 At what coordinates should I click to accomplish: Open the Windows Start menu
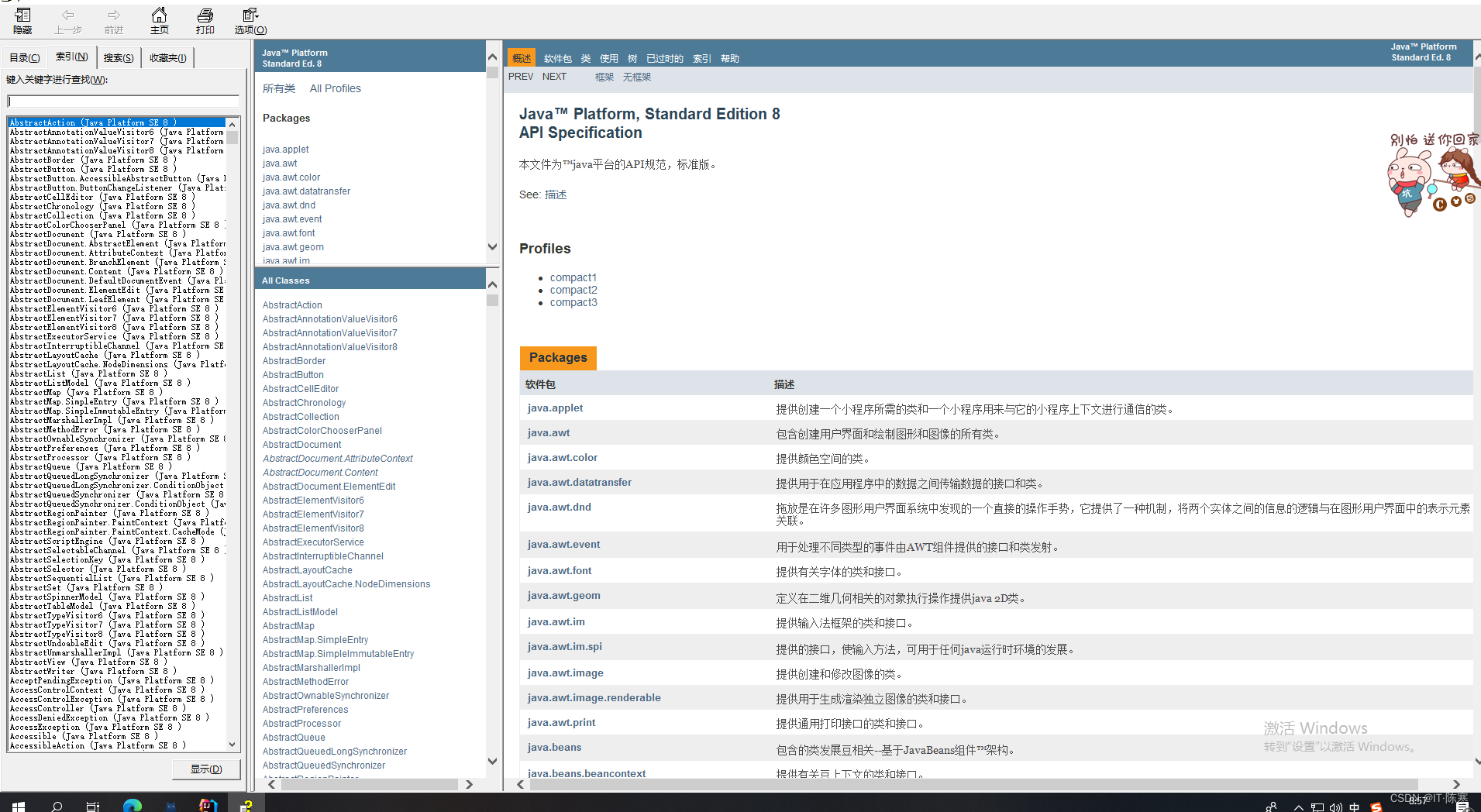19,806
